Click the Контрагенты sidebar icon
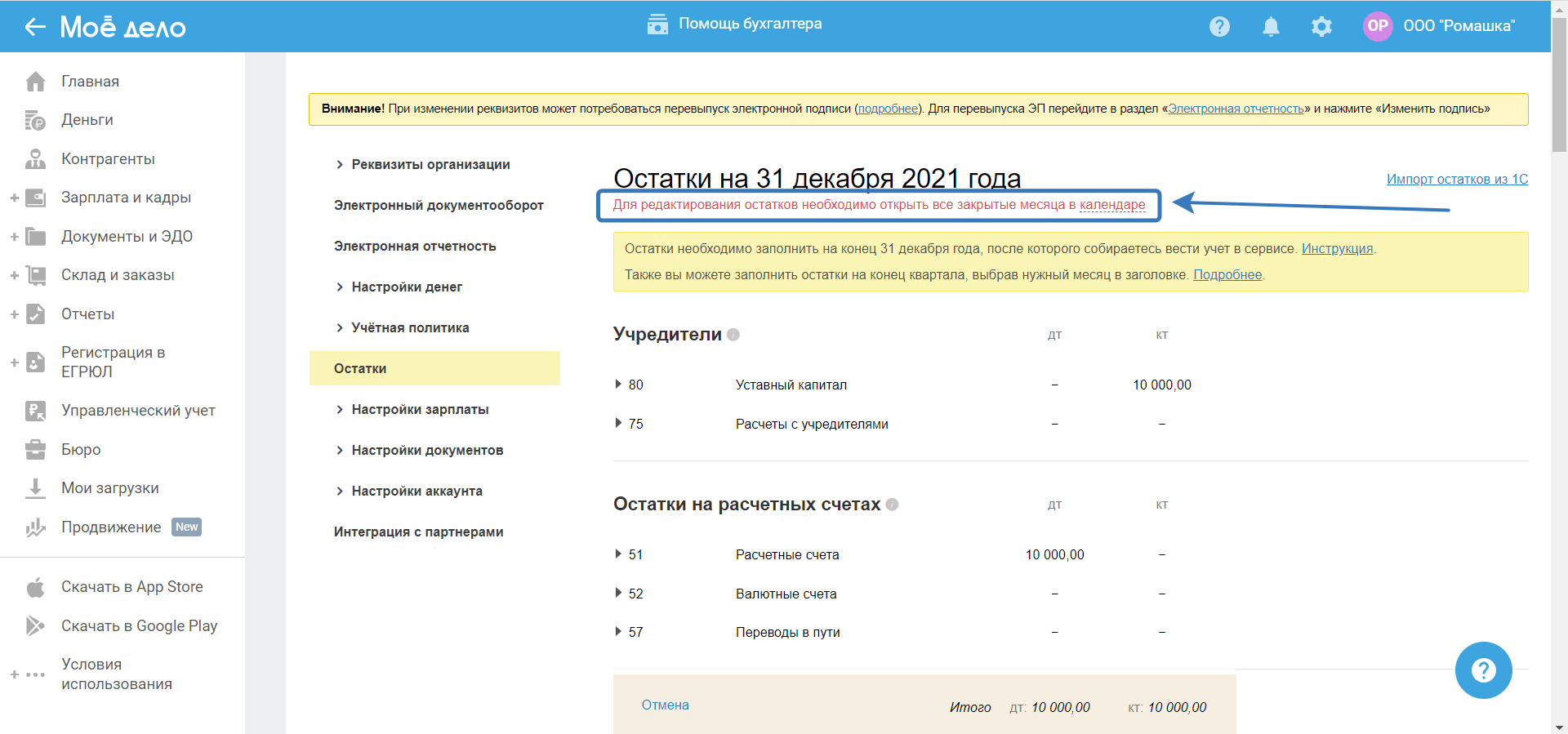The width and height of the screenshot is (1568, 734). 35,159
